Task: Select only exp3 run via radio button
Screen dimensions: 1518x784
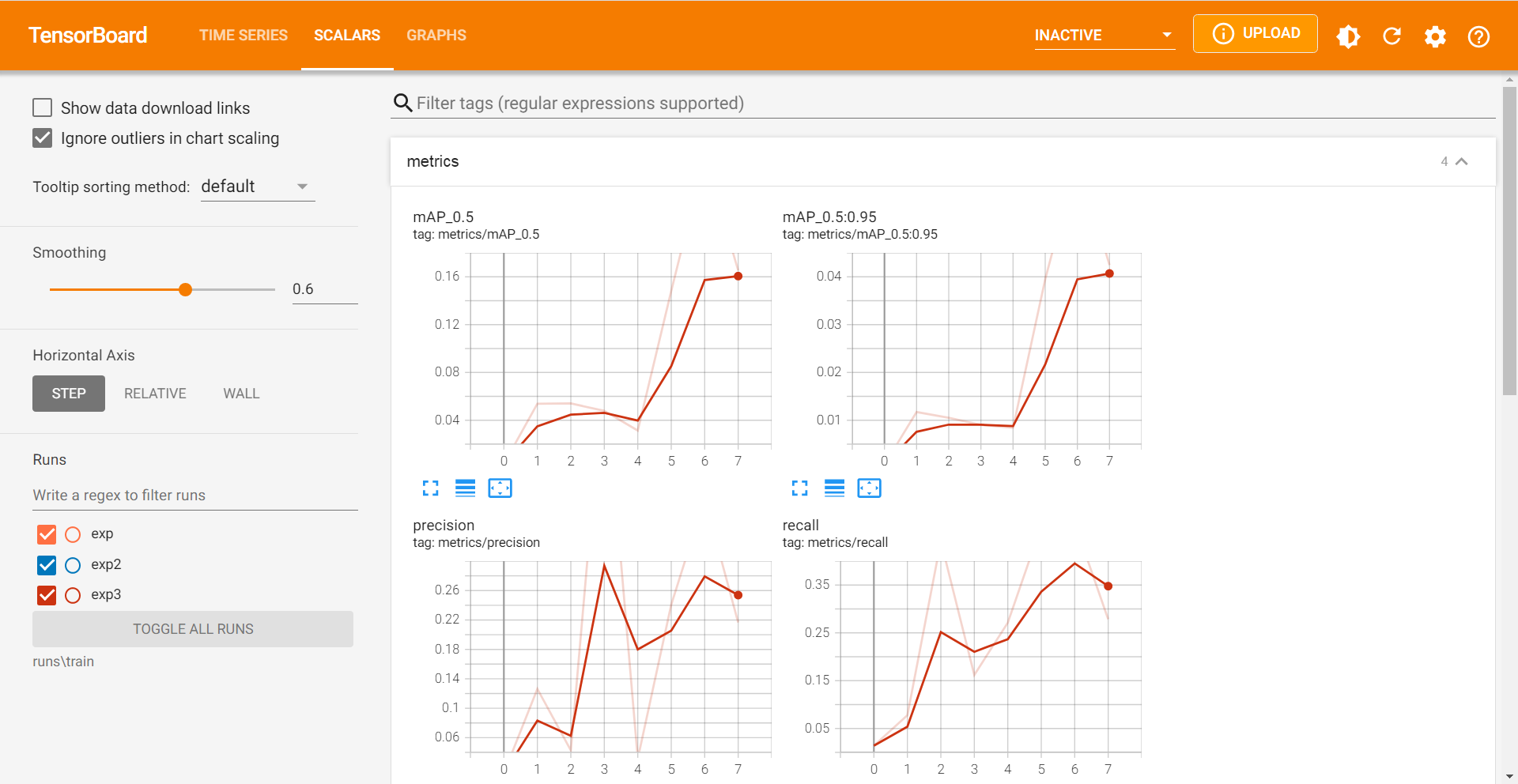Action: point(73,595)
